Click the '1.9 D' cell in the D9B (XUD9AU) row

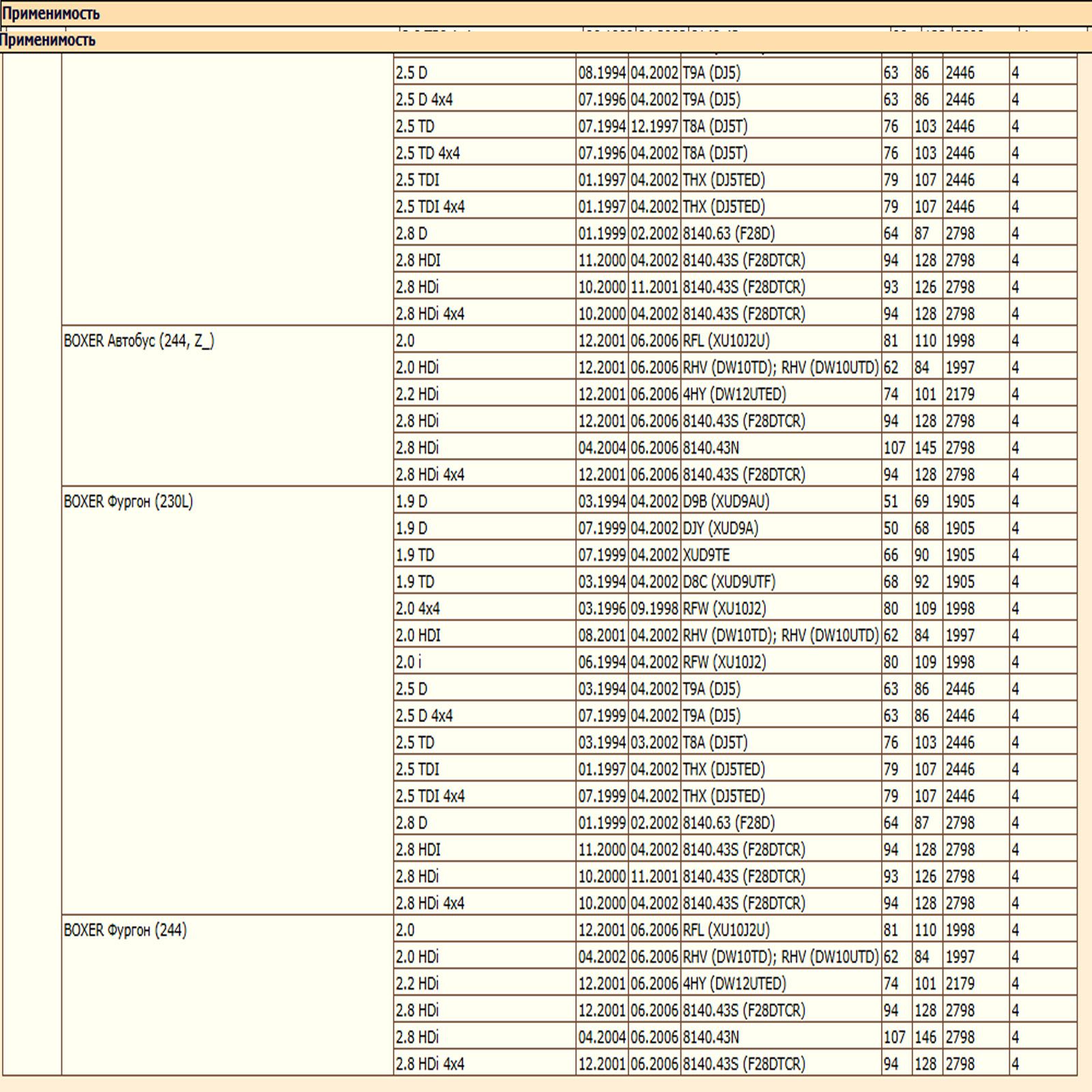(485, 502)
